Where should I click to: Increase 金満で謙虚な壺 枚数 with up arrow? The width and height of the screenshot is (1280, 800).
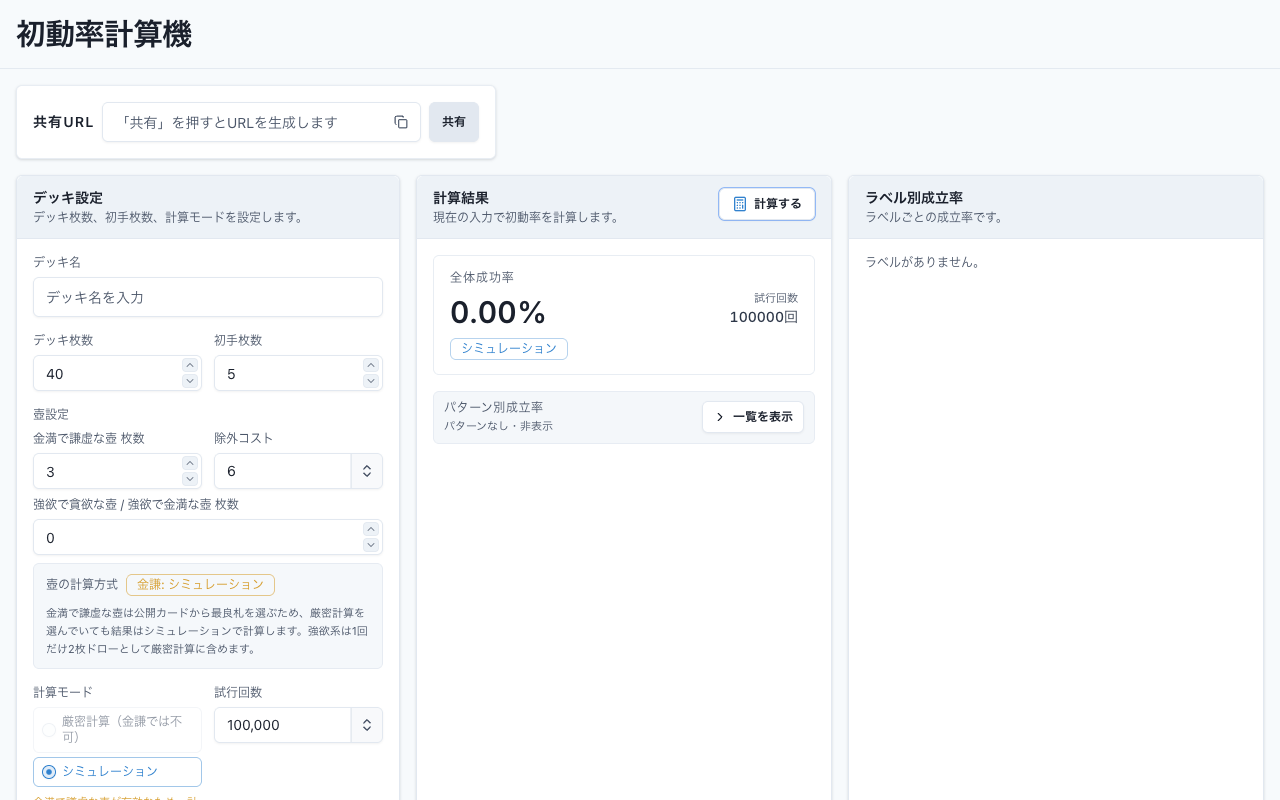click(x=190, y=463)
